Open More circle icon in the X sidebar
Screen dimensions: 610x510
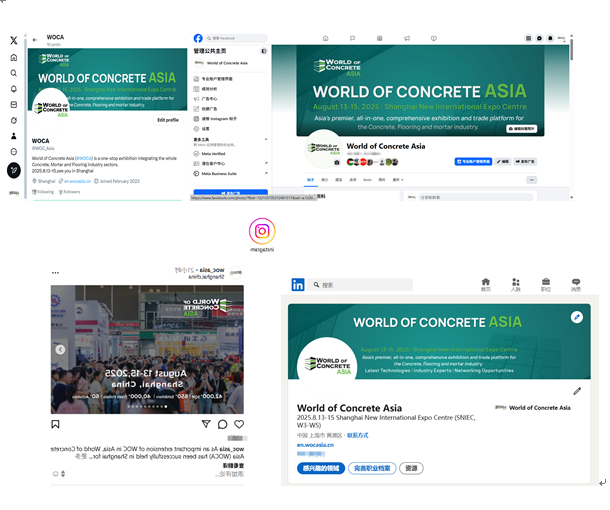(14, 152)
